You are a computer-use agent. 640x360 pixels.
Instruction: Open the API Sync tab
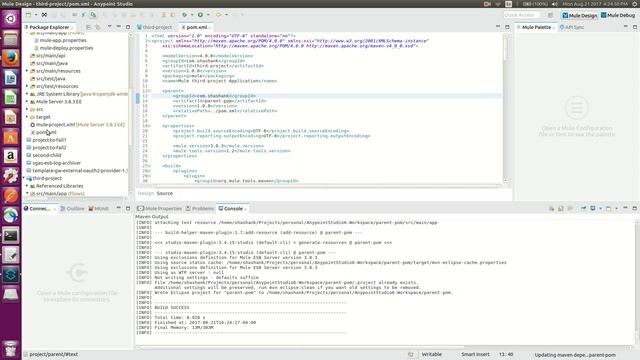click(x=572, y=27)
